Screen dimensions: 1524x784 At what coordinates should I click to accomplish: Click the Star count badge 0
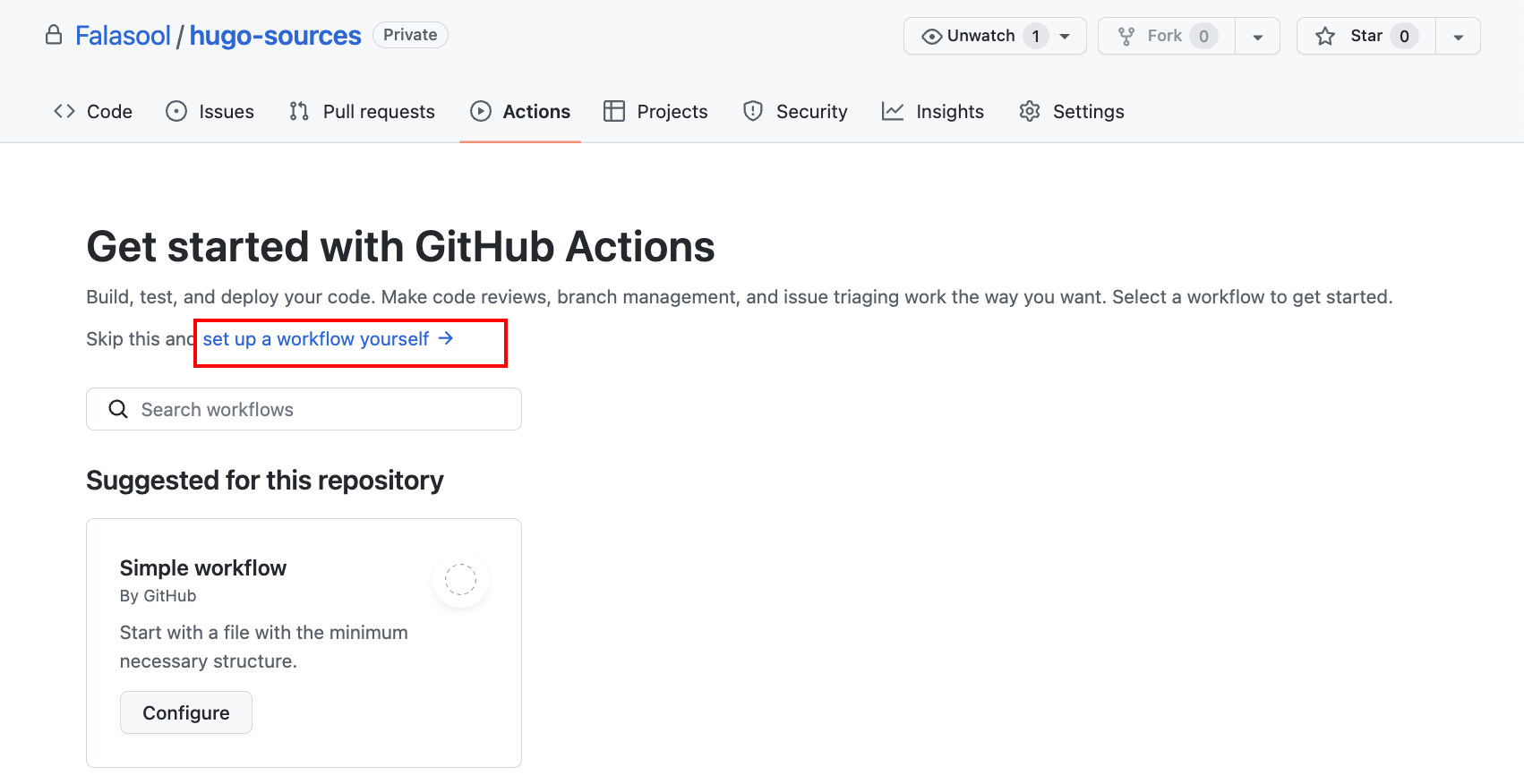coord(1405,36)
